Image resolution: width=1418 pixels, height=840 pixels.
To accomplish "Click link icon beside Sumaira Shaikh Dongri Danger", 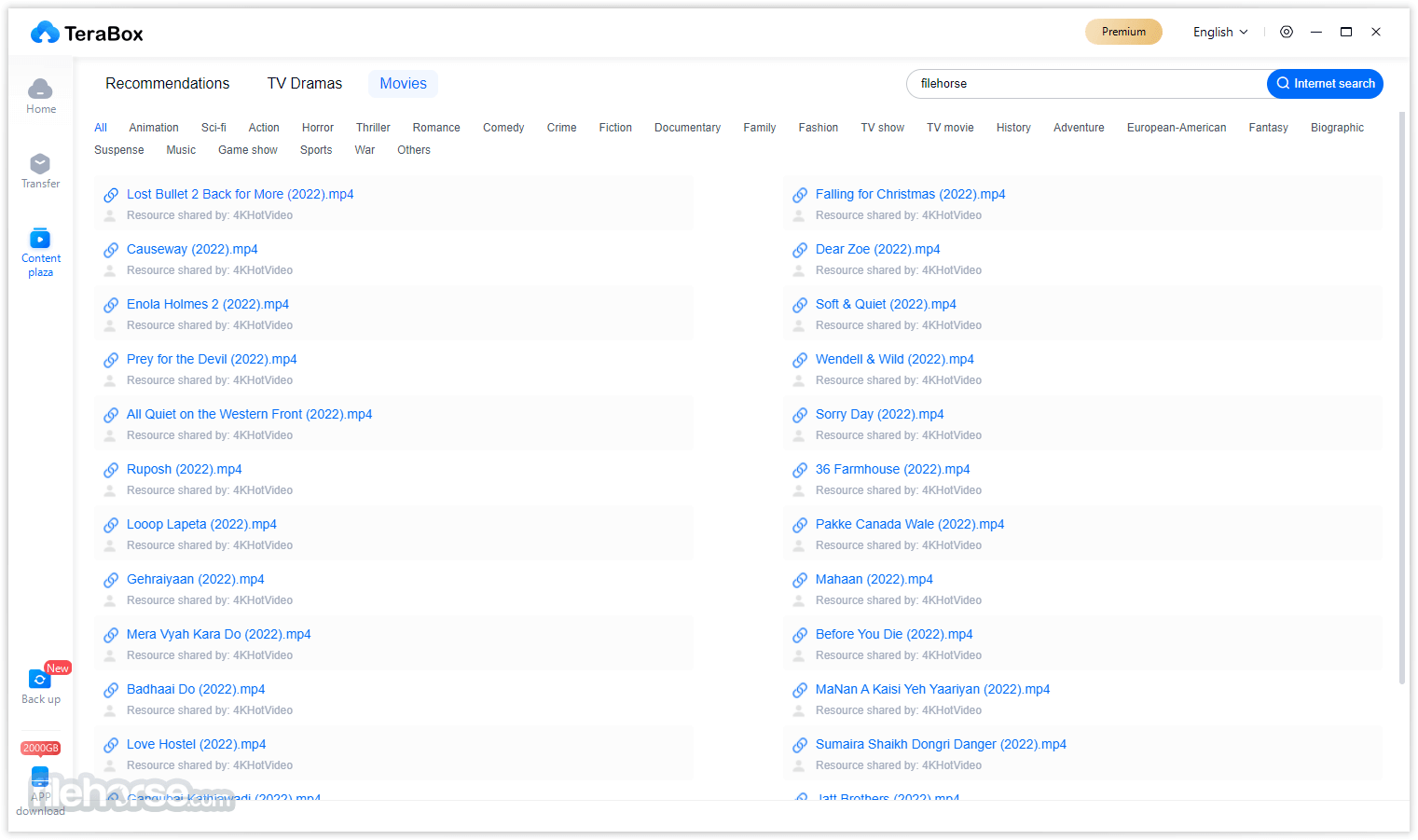I will (800, 745).
